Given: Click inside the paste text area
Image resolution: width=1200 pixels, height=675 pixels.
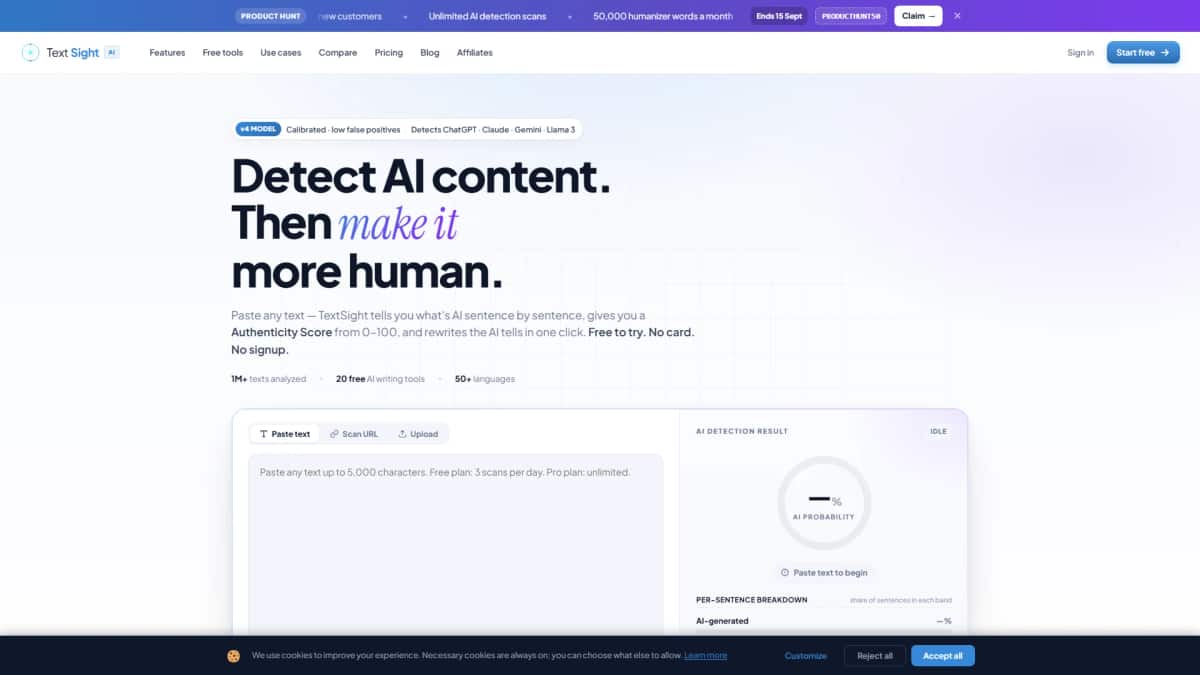Looking at the screenshot, I should 456,545.
